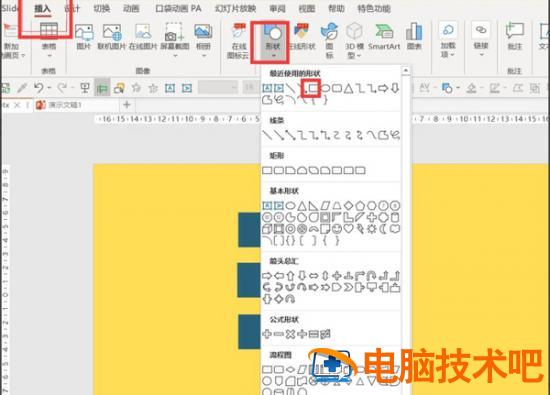Select the right arrow in arrows section
This screenshot has height=395, width=550.
click(x=267, y=276)
